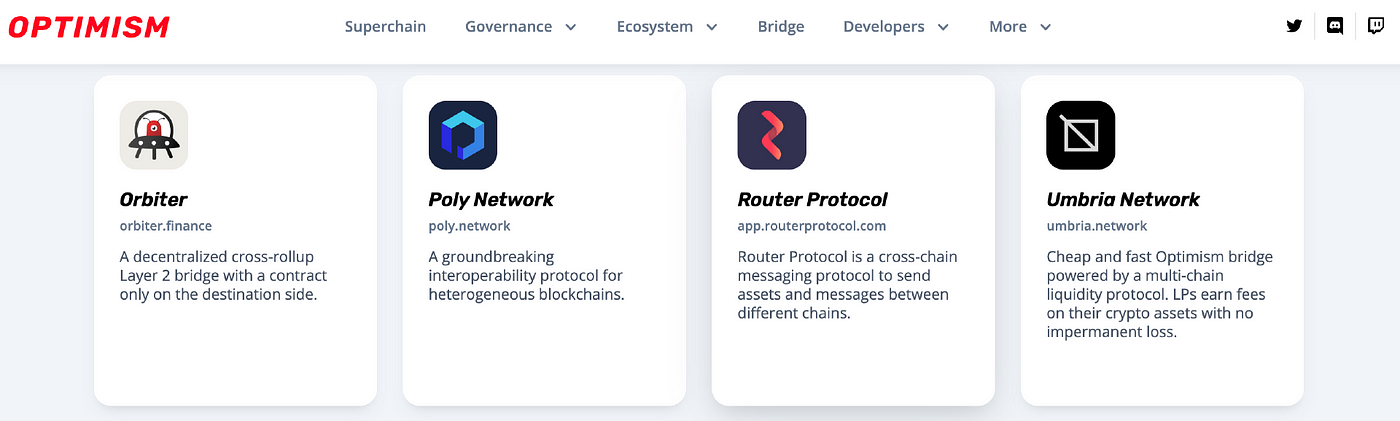Viewport: 1400px width, 421px height.
Task: Expand the More dropdown chevron
Action: click(1046, 27)
